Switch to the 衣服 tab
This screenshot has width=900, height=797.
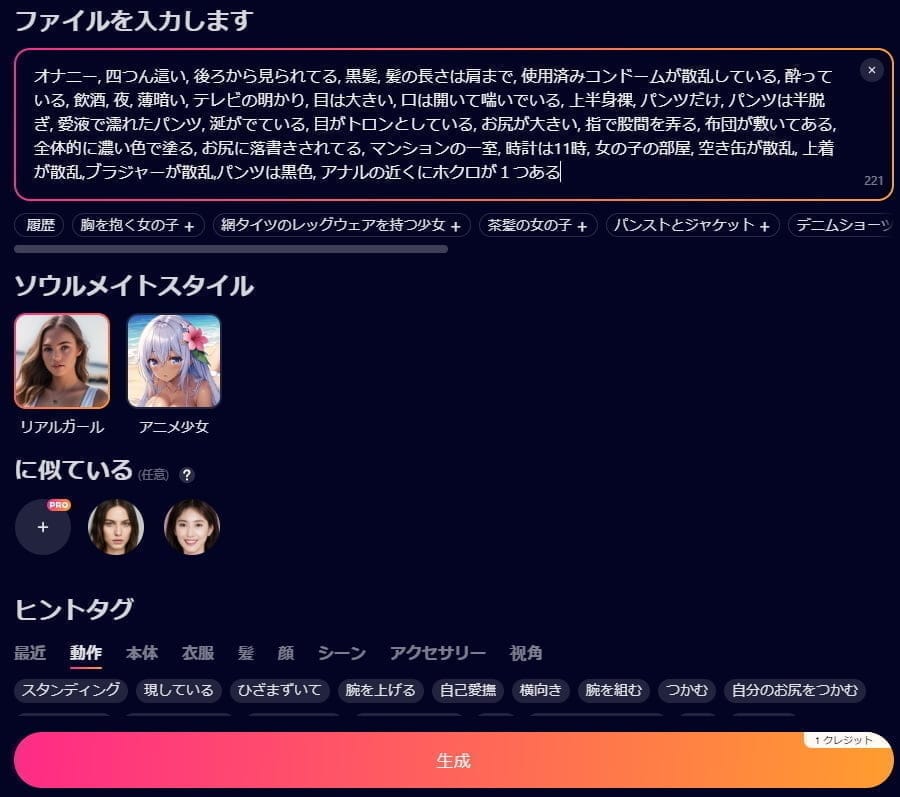tap(197, 653)
